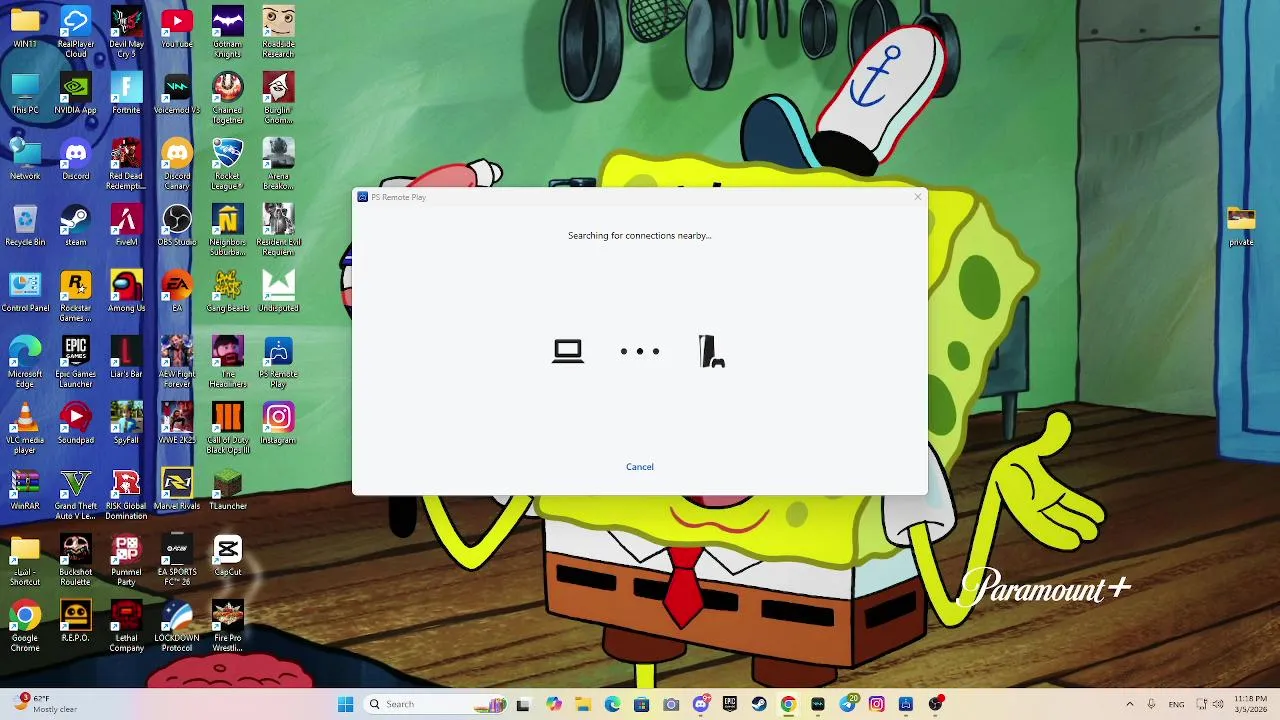
Task: Open Microsoft Edge desktop shortcut
Action: (x=25, y=362)
